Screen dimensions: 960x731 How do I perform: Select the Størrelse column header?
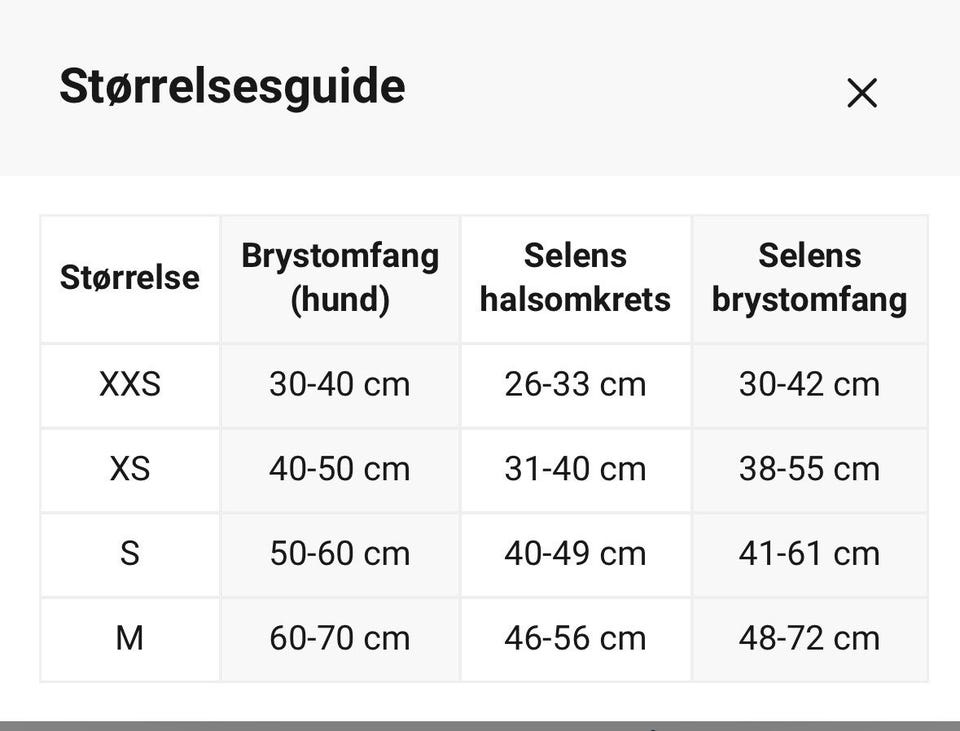[x=130, y=279]
